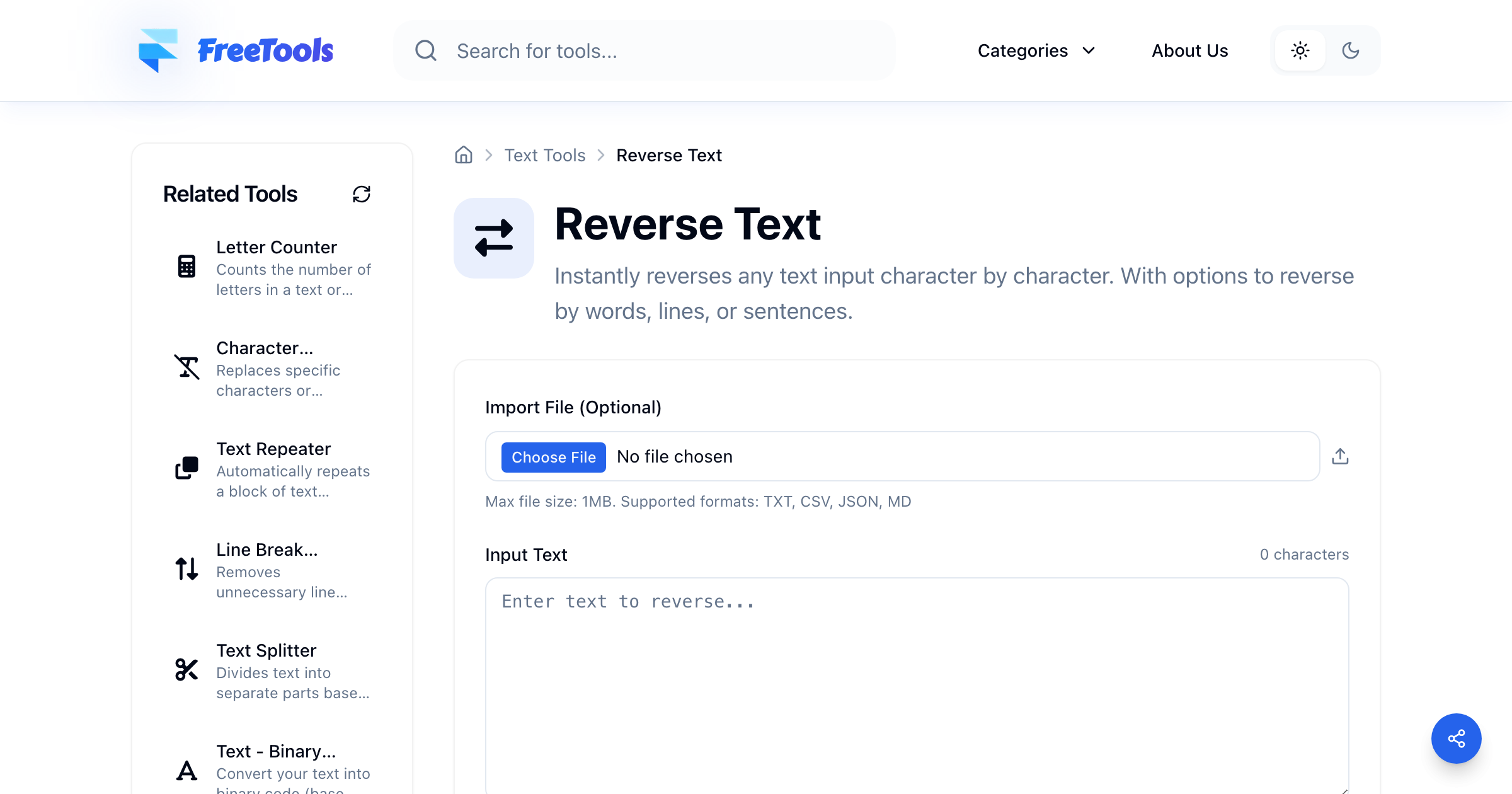The width and height of the screenshot is (1512, 794).
Task: Open Text Tools breadcrumb link
Action: [545, 155]
